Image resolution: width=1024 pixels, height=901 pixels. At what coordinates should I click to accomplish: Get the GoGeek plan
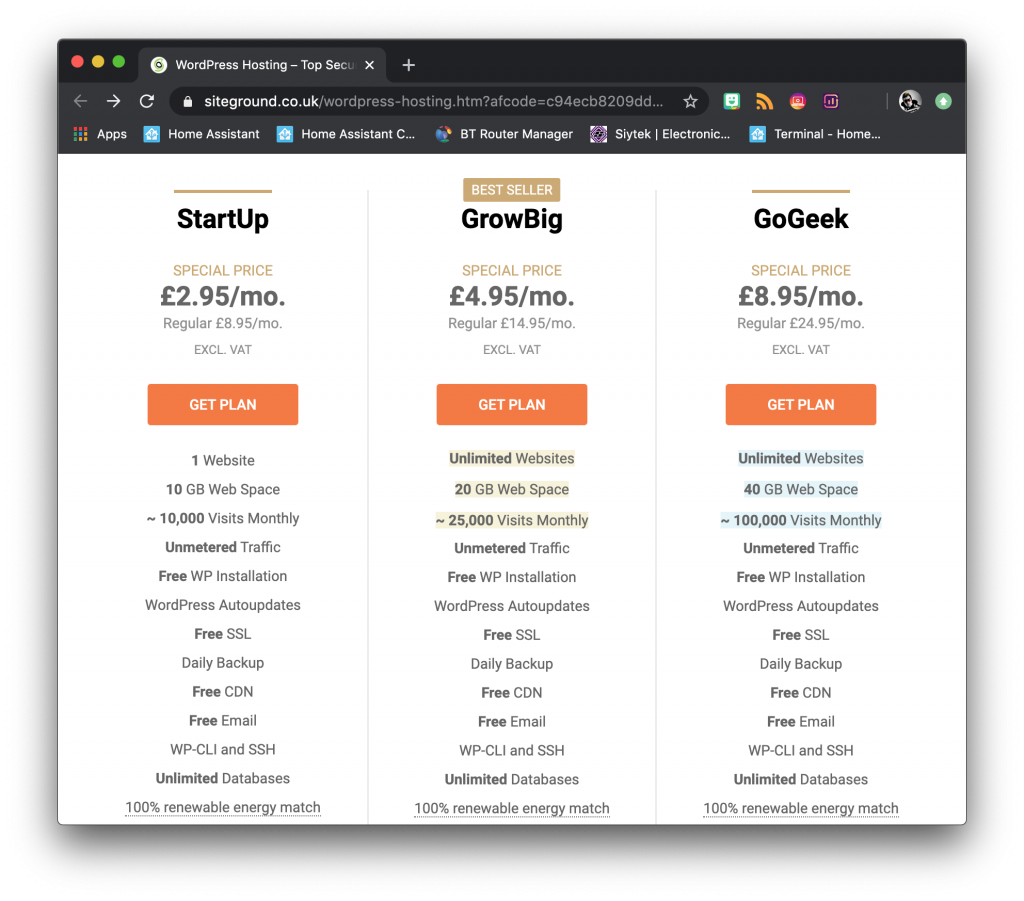(801, 405)
